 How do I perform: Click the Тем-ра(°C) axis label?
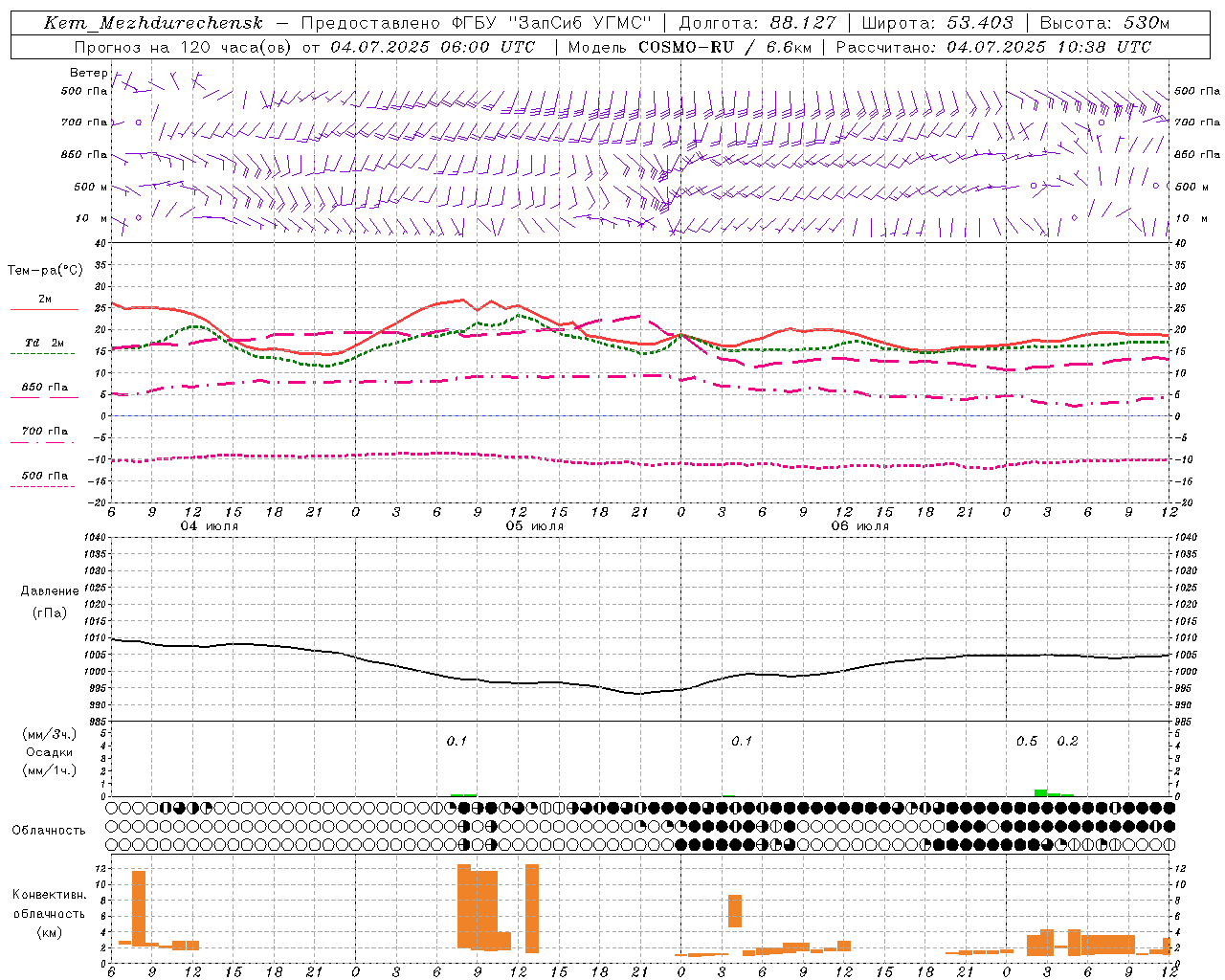(45, 271)
